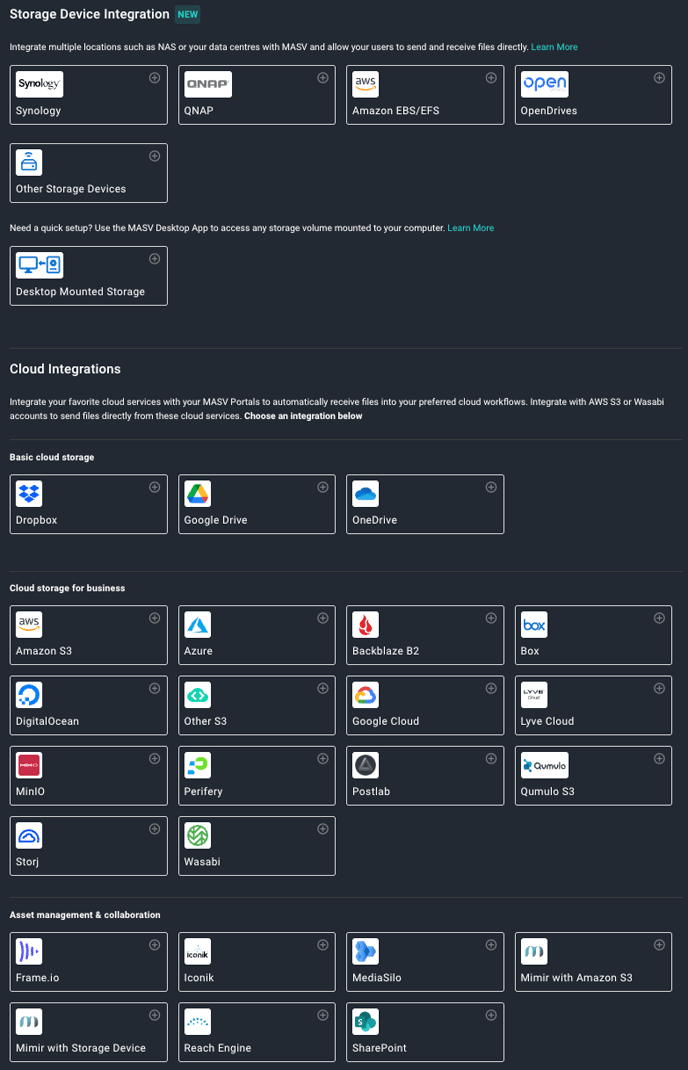Click the OpenDrives logo icon
The width and height of the screenshot is (688, 1070).
pyautogui.click(x=545, y=85)
